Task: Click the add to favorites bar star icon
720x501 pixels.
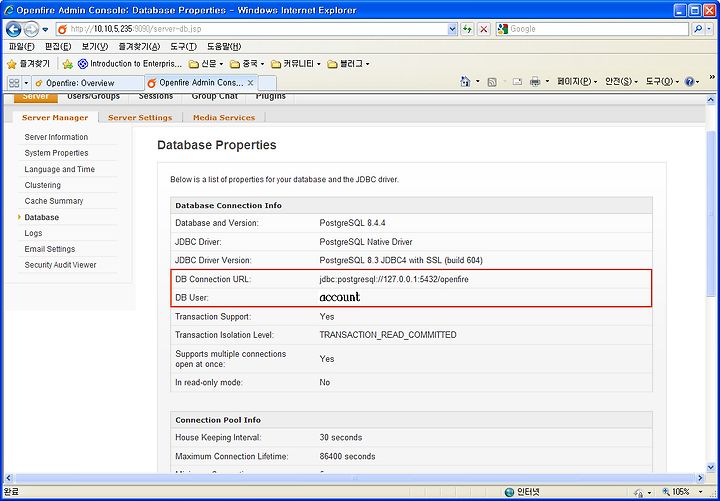Action: tap(68, 64)
